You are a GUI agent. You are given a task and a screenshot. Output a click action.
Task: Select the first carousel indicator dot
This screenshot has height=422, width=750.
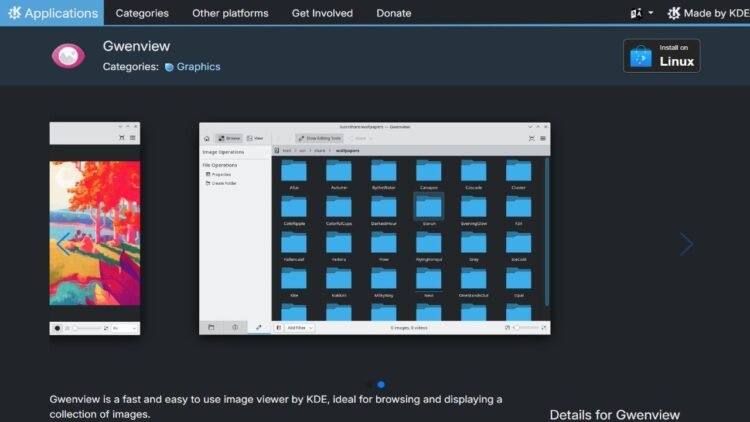click(x=369, y=384)
